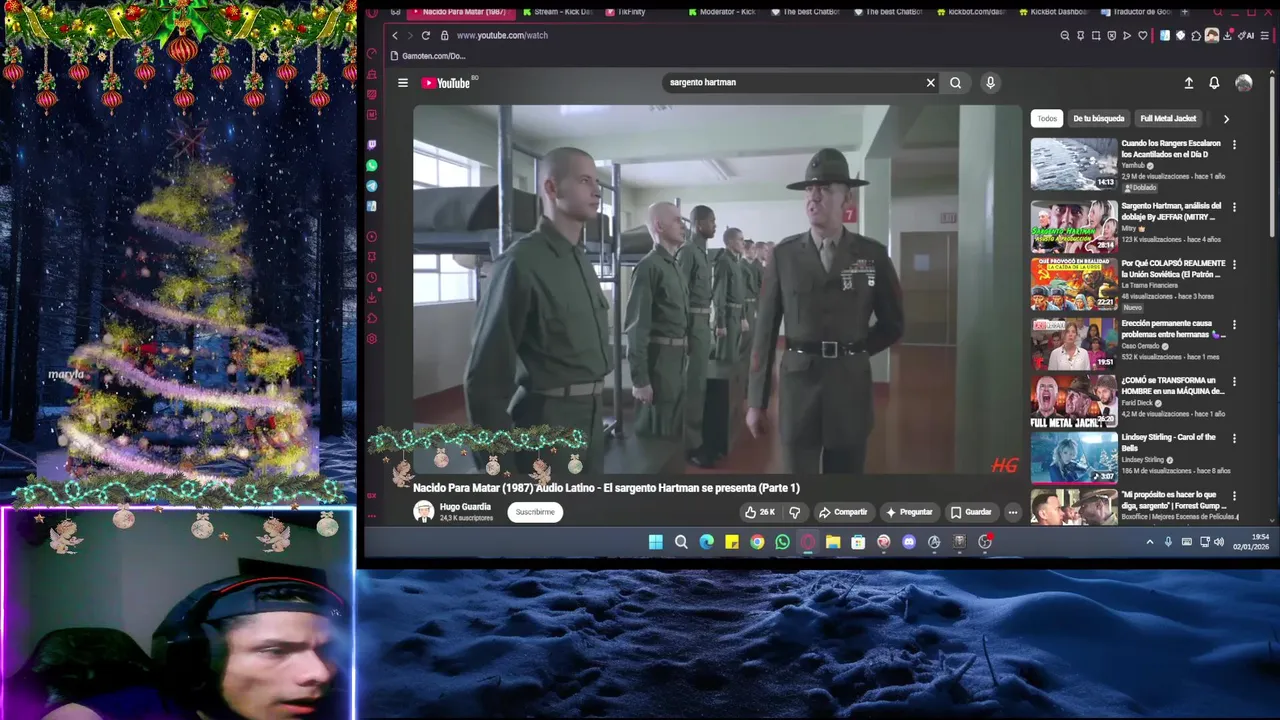Open Telegram in the Opera sidebar
The width and height of the screenshot is (1280, 720).
(x=372, y=186)
